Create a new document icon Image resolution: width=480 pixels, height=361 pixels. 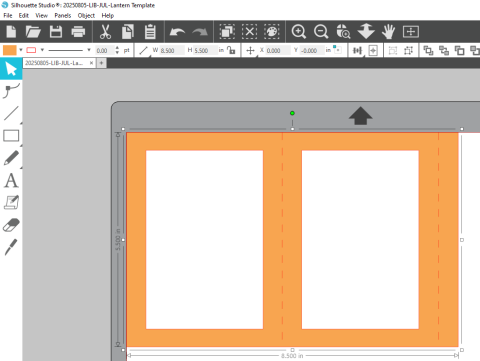pyautogui.click(x=11, y=32)
